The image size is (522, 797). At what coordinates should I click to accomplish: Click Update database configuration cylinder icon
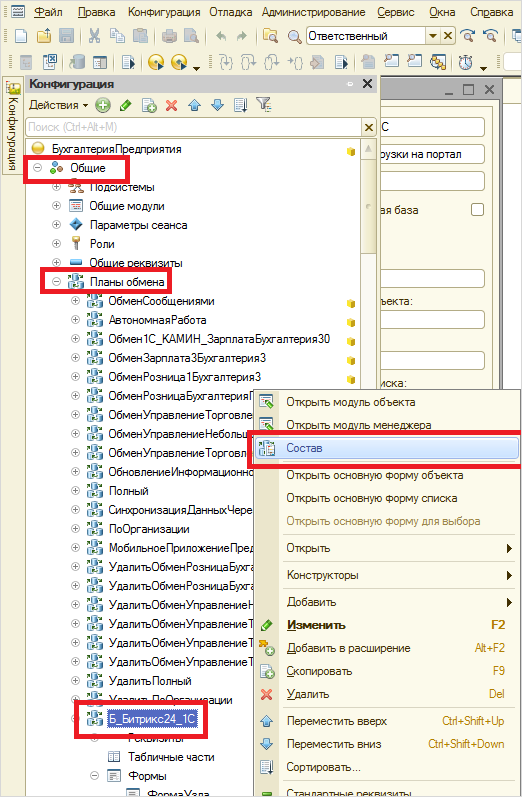click(x=77, y=62)
